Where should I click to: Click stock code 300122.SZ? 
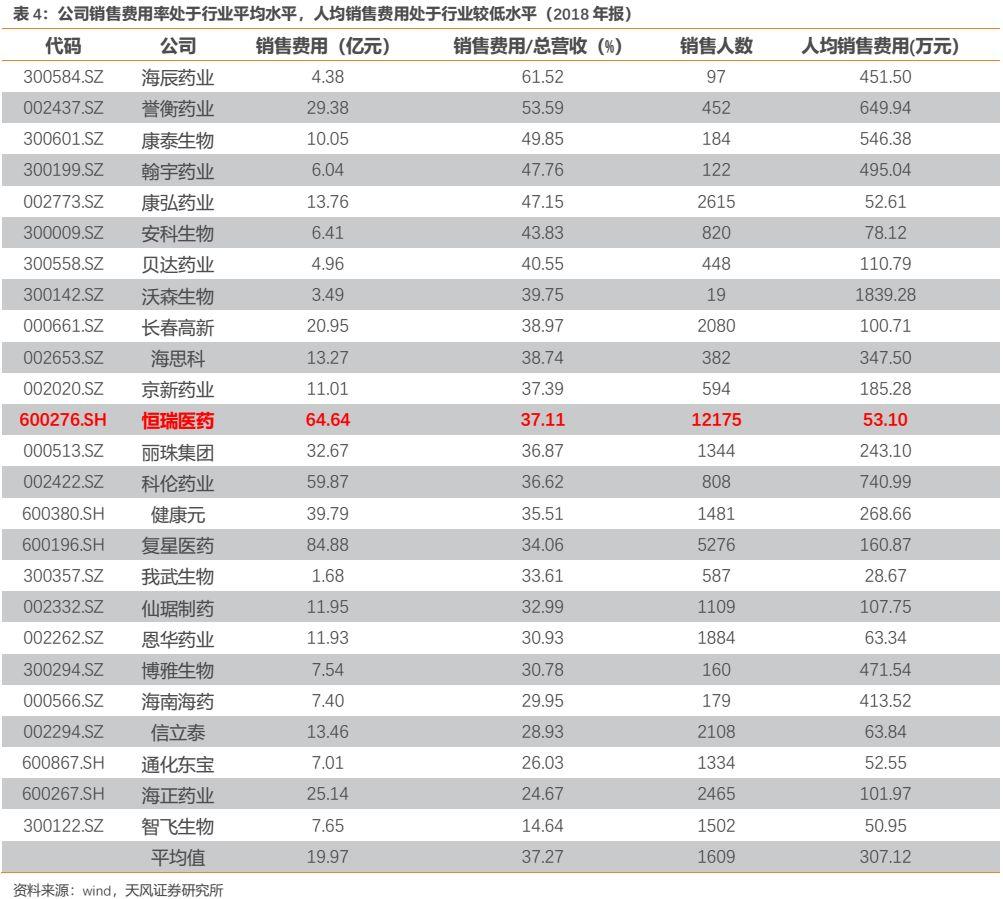click(63, 825)
